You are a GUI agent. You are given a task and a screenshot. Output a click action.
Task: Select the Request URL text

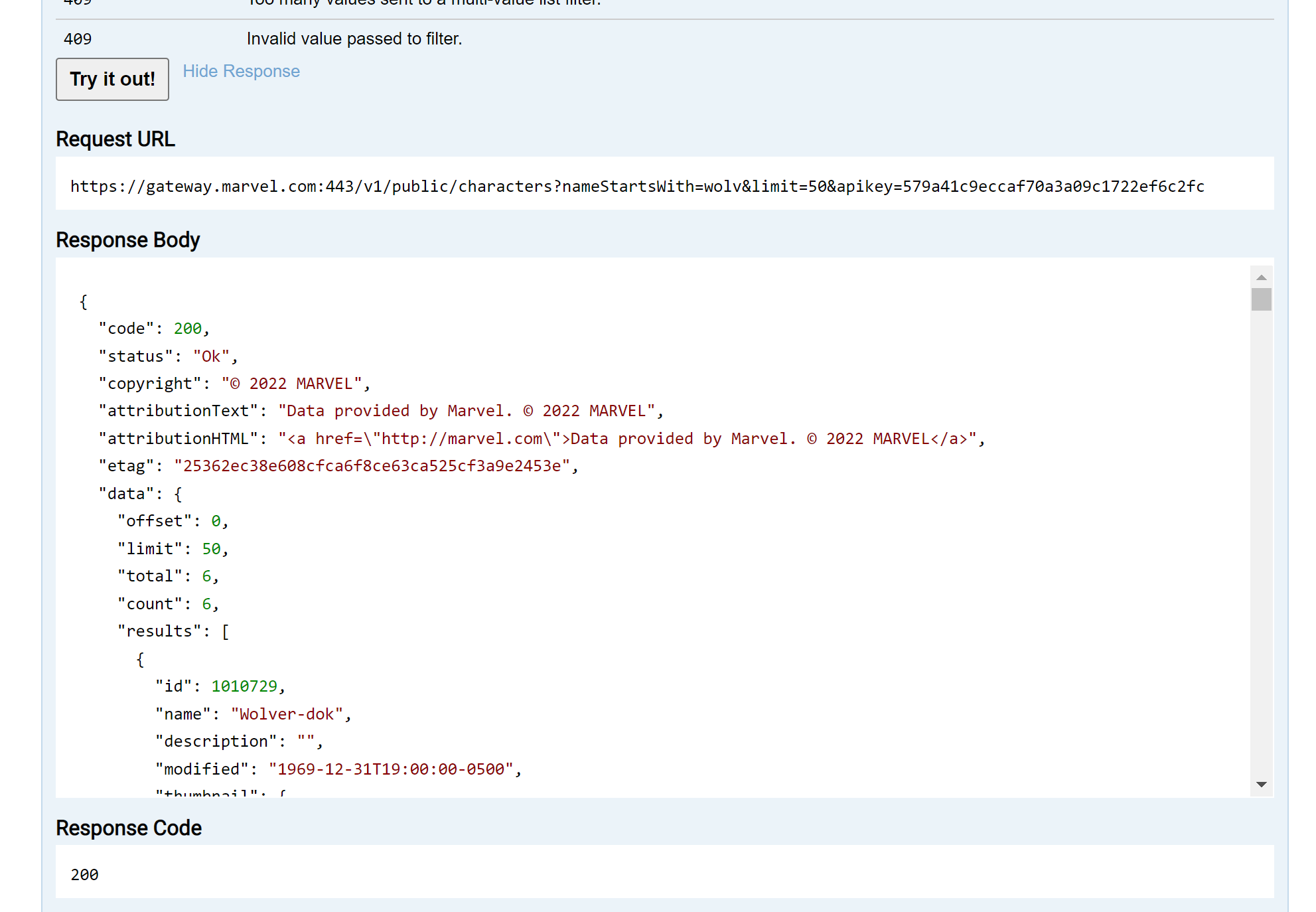tap(637, 187)
